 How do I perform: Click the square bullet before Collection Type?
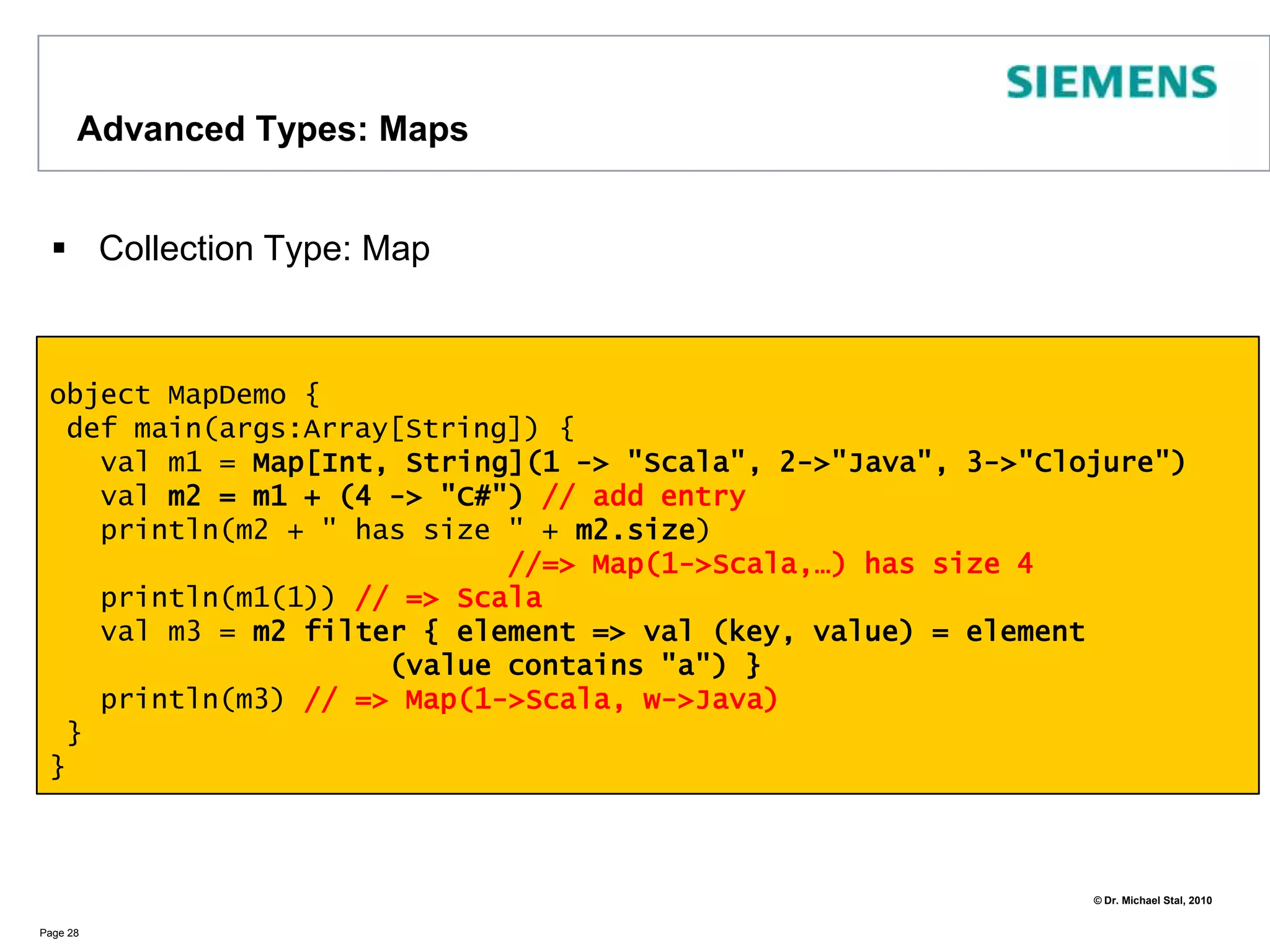[60, 249]
